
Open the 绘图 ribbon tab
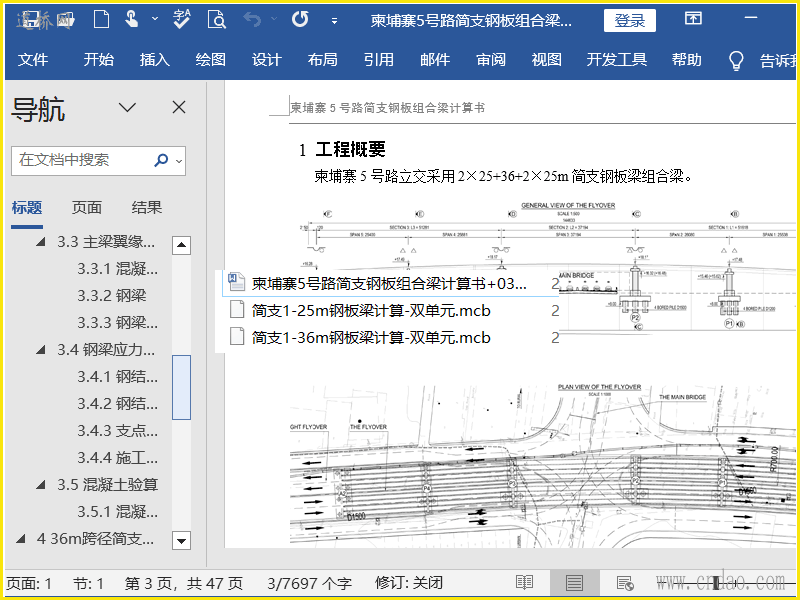pos(210,60)
